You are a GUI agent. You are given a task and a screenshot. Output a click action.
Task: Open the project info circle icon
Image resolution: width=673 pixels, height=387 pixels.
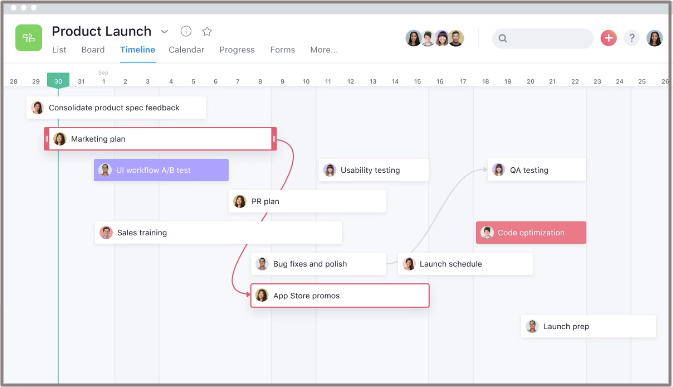click(186, 31)
